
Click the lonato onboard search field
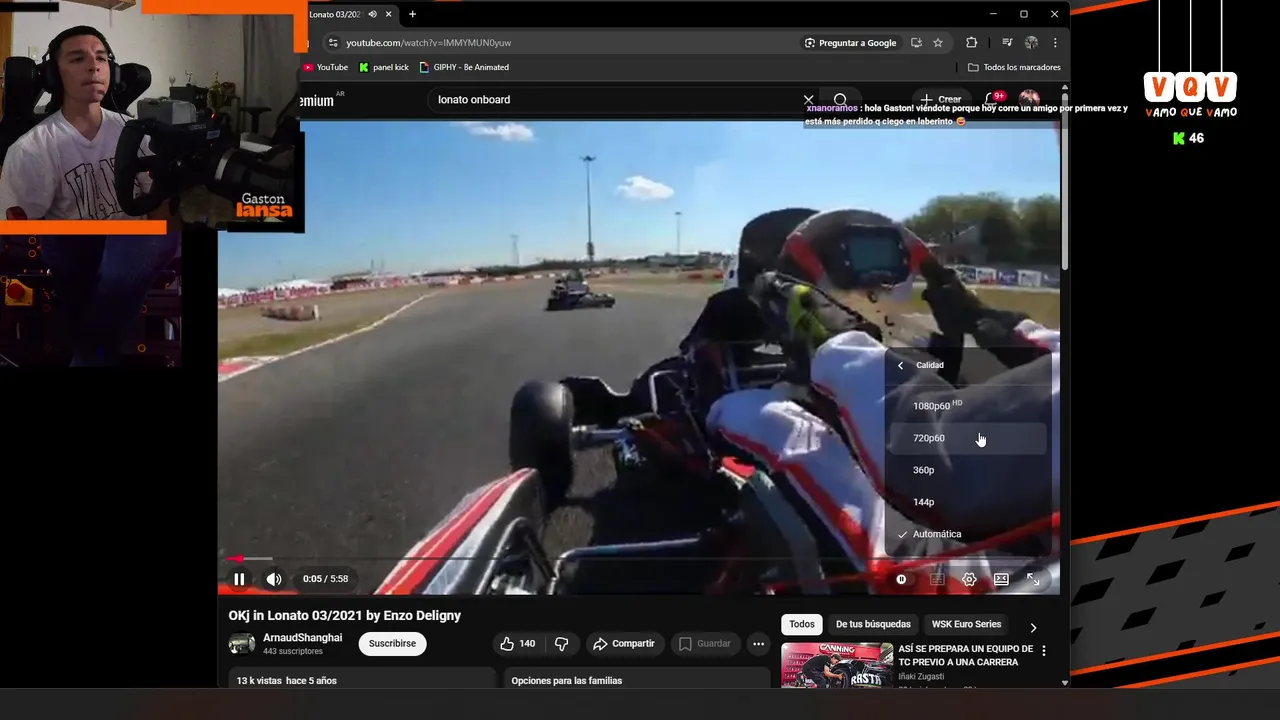point(615,100)
